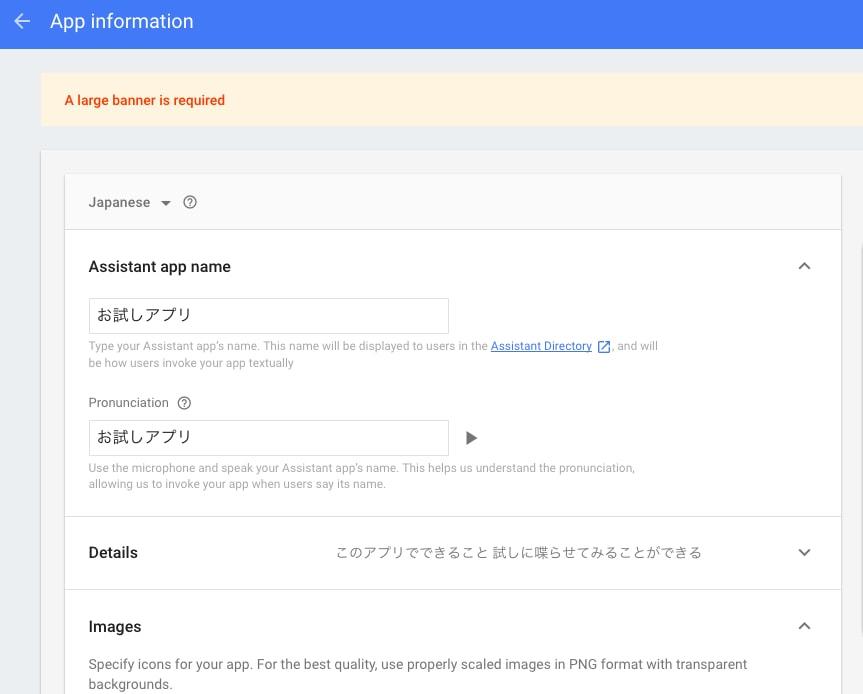Open the Japanese language dropdown
Viewport: 863px width, 694px height.
pos(130,203)
